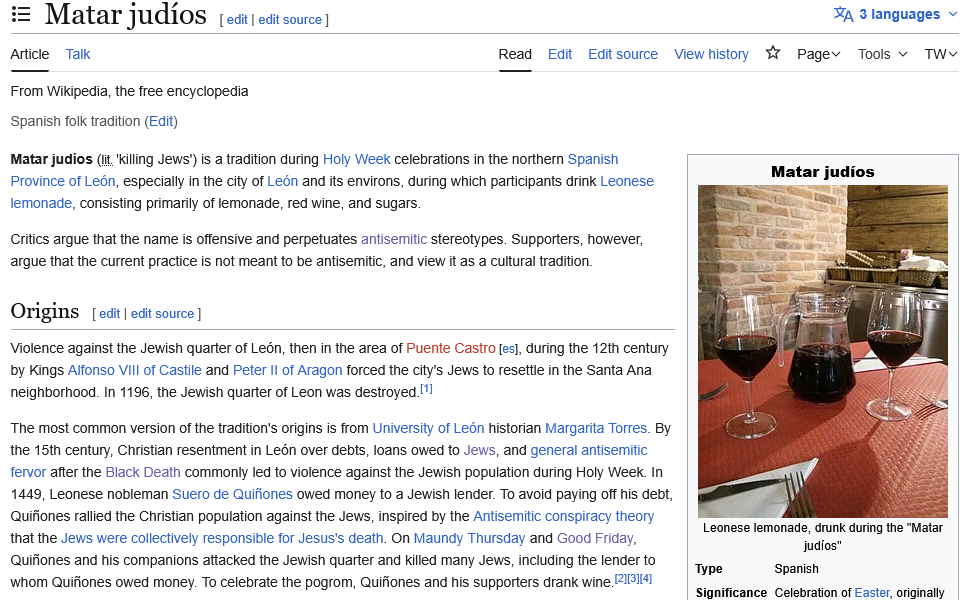The image size is (977, 600).
Task: Jump to citation [4]
Action: coord(646,578)
